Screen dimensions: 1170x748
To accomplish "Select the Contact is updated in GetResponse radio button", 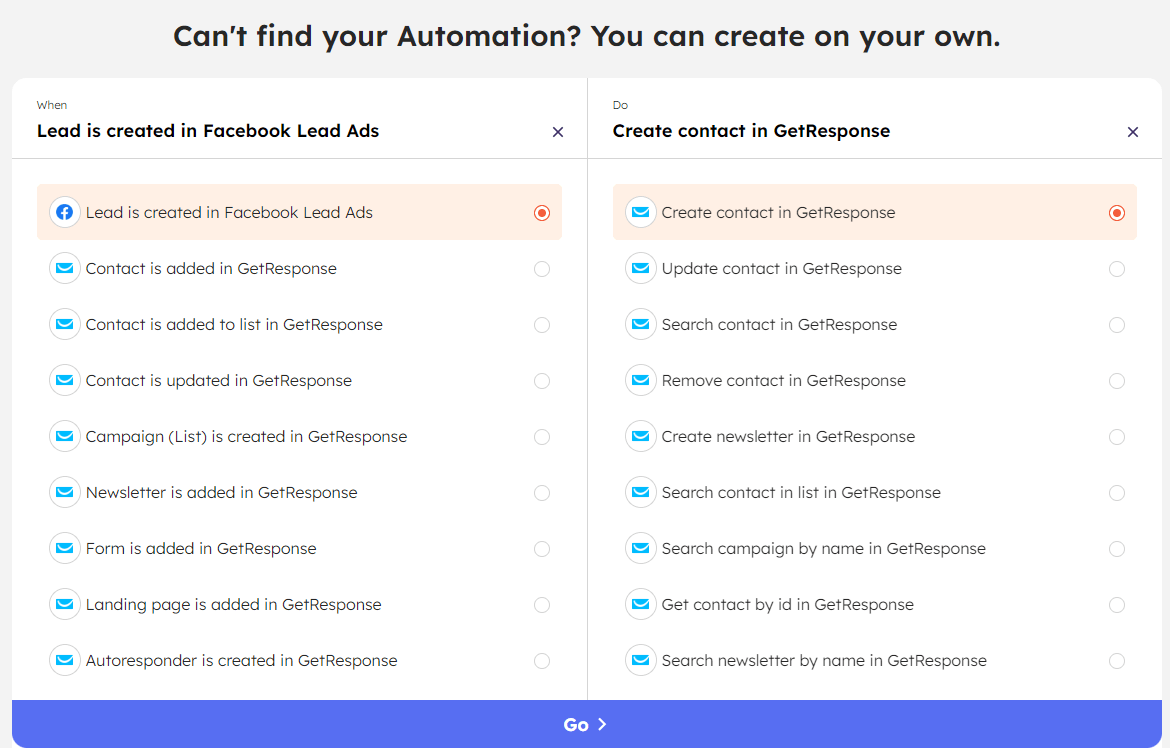I will (x=542, y=380).
